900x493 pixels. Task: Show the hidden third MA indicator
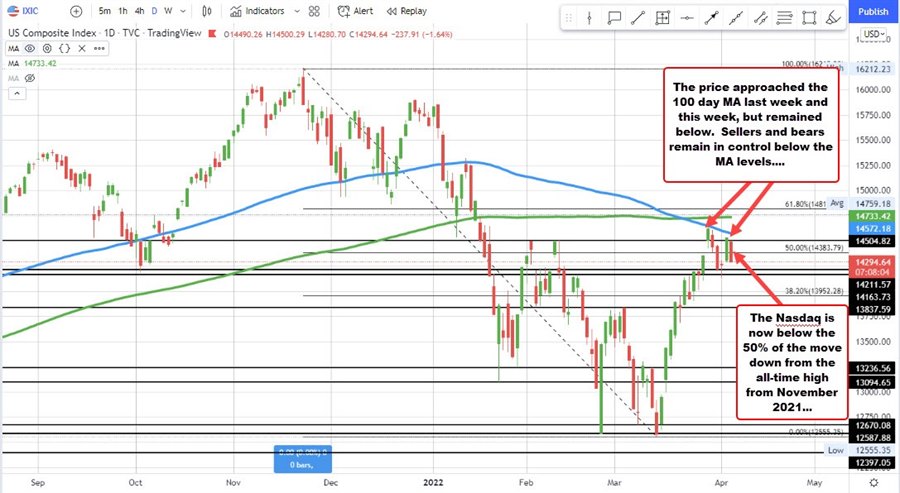click(x=30, y=78)
